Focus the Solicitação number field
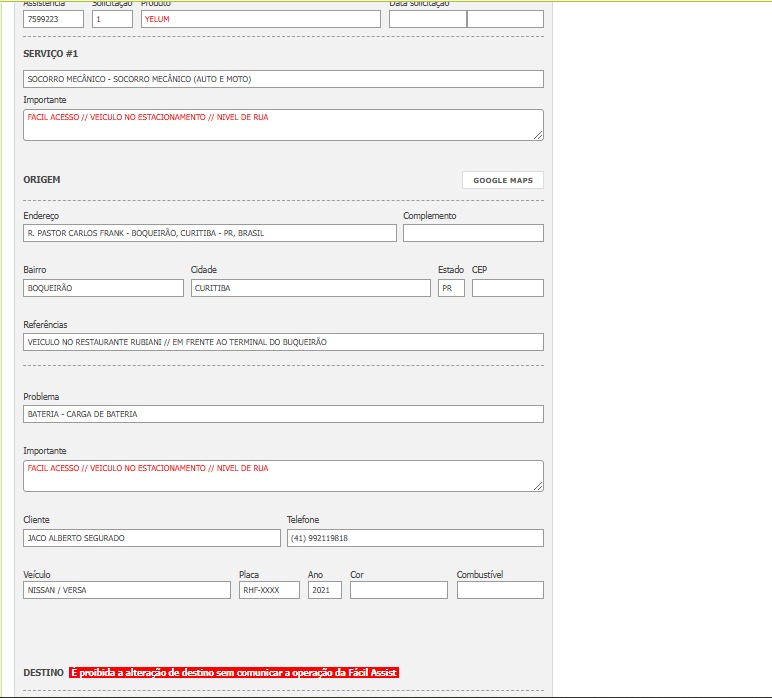The height and width of the screenshot is (698, 772). click(112, 19)
